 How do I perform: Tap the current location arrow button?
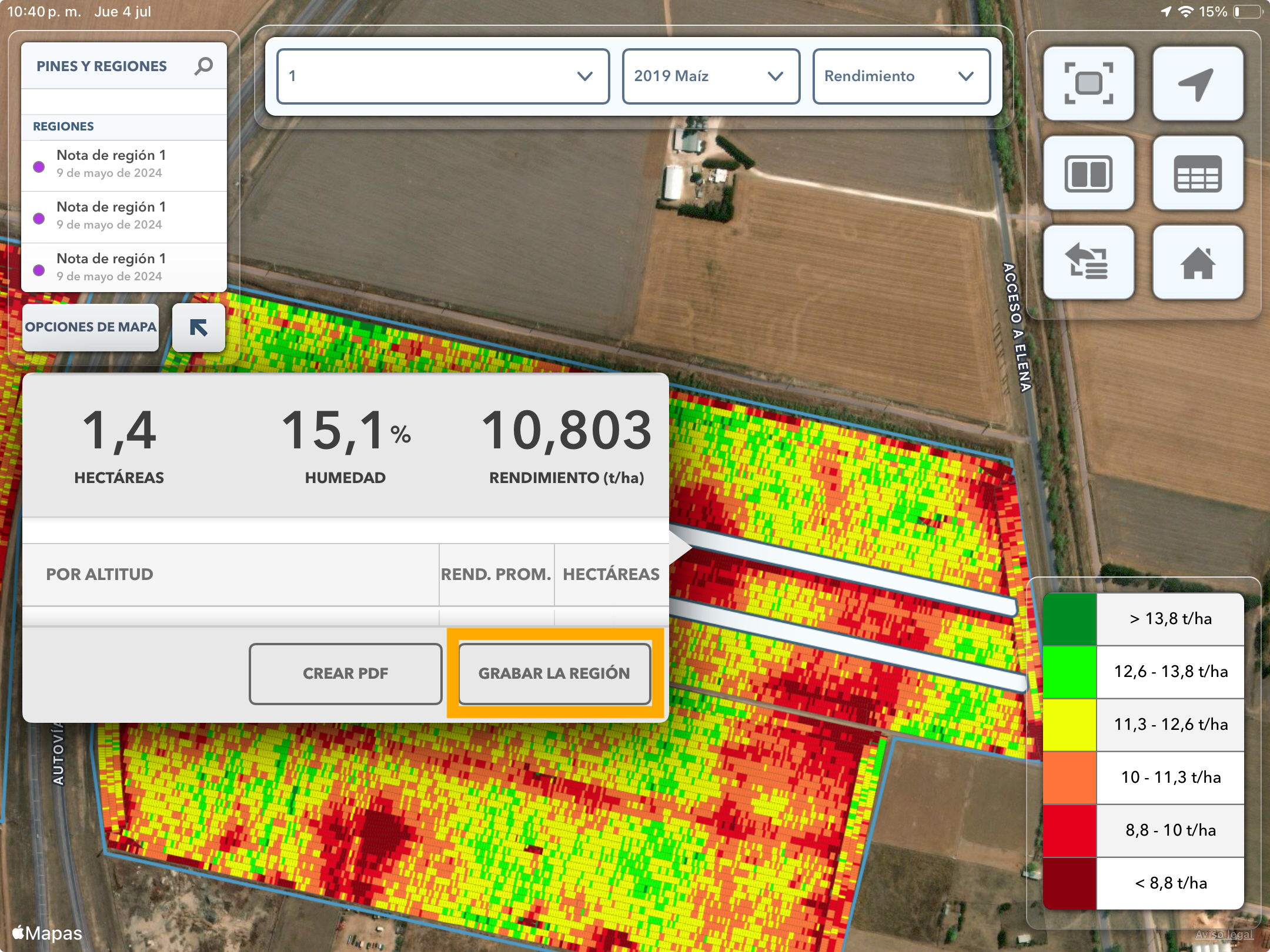[x=1198, y=84]
